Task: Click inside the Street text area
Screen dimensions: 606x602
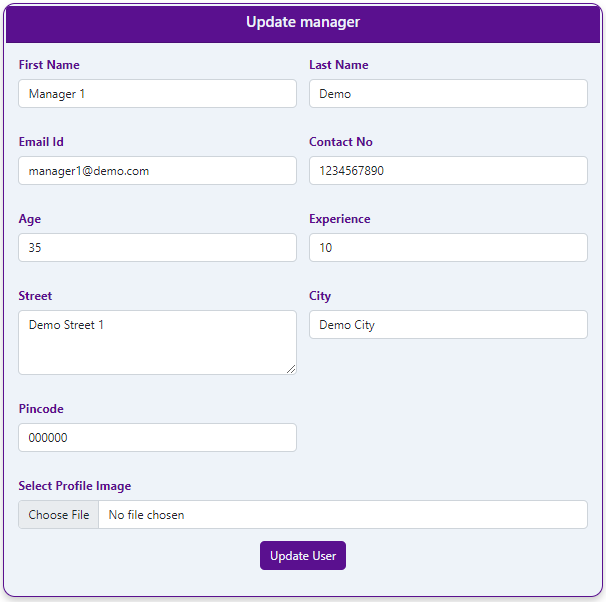Action: pyautogui.click(x=157, y=342)
